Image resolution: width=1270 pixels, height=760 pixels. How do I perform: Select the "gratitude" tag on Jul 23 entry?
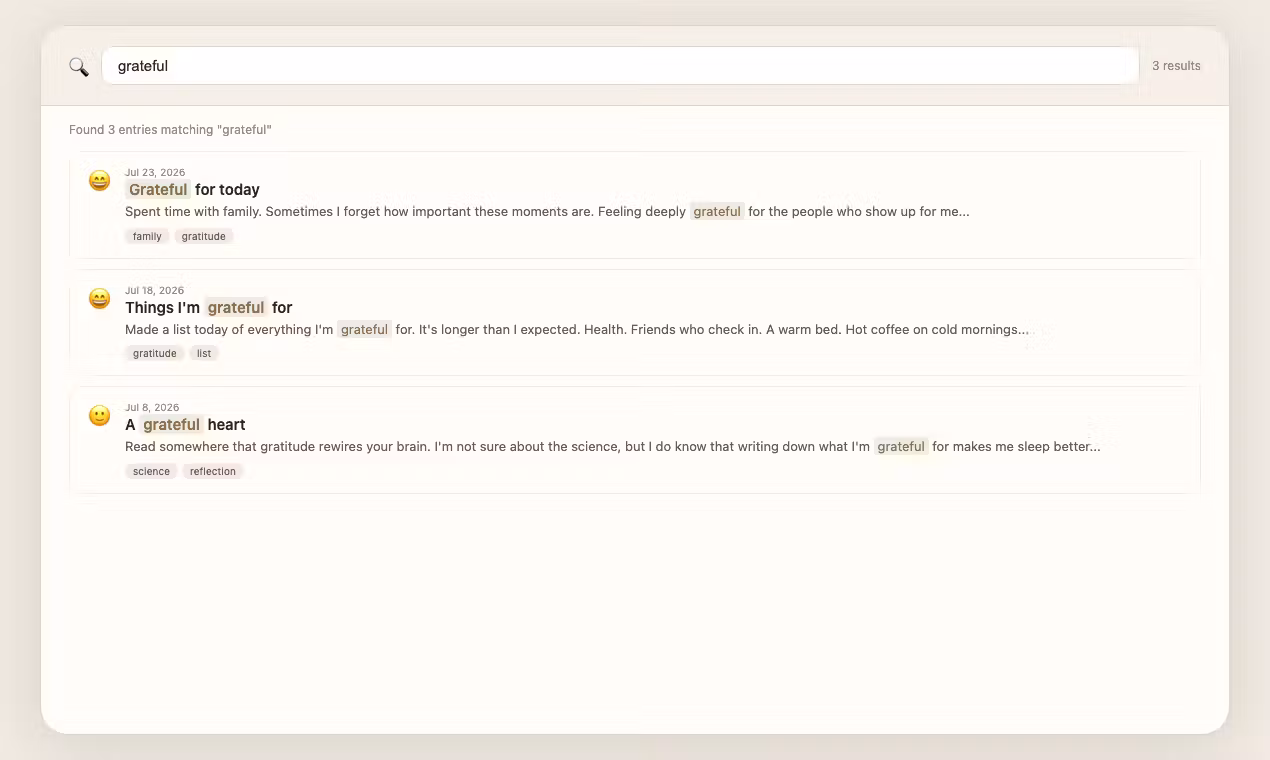point(204,237)
